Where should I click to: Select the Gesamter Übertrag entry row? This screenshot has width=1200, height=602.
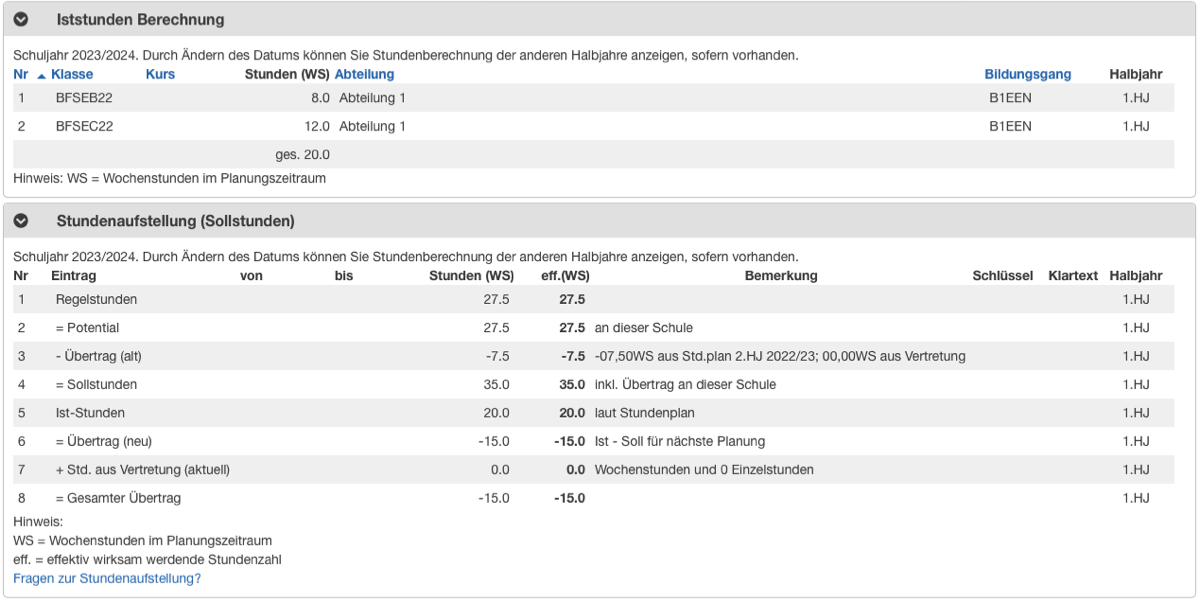click(x=594, y=498)
